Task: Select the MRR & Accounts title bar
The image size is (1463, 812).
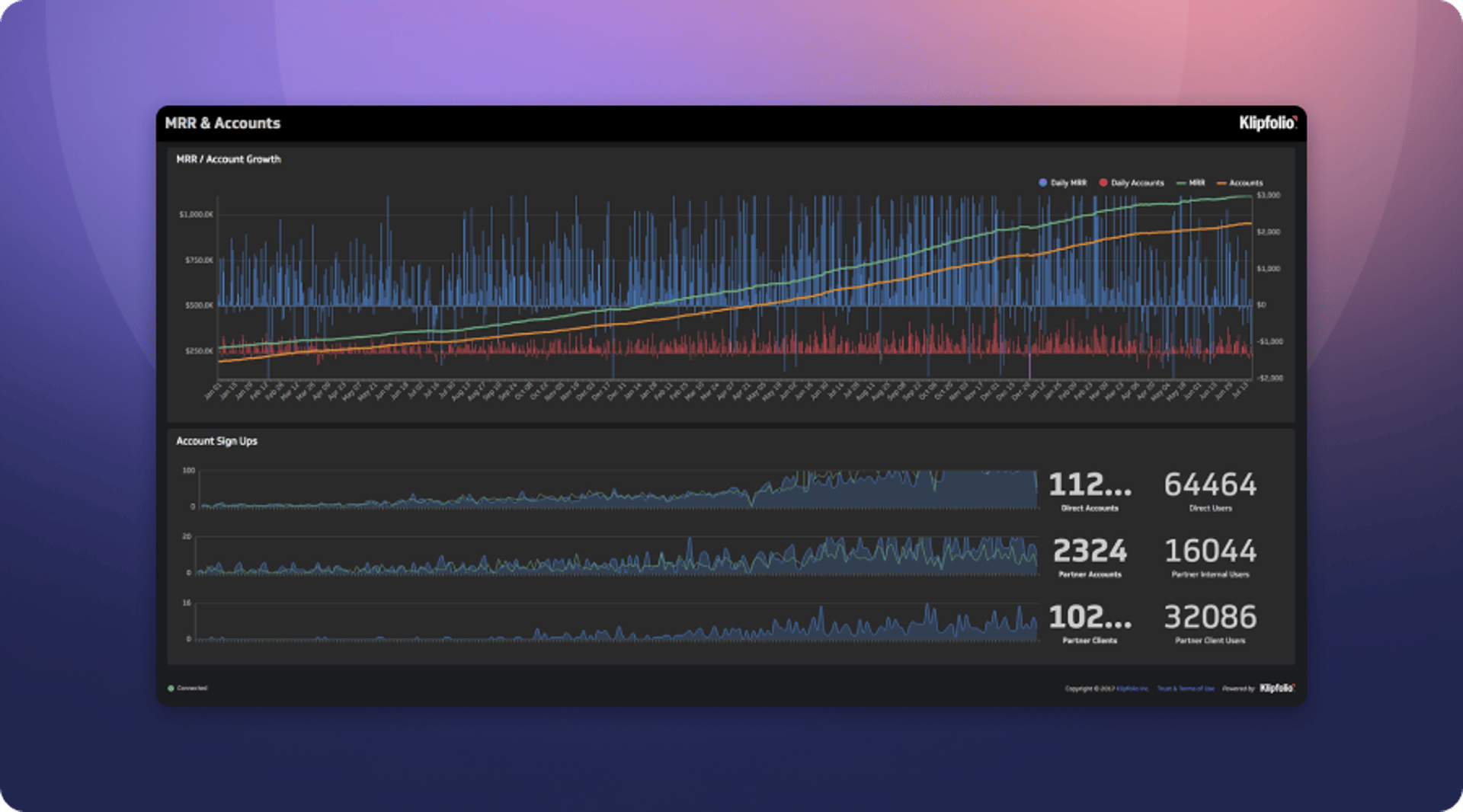Action: click(x=224, y=123)
